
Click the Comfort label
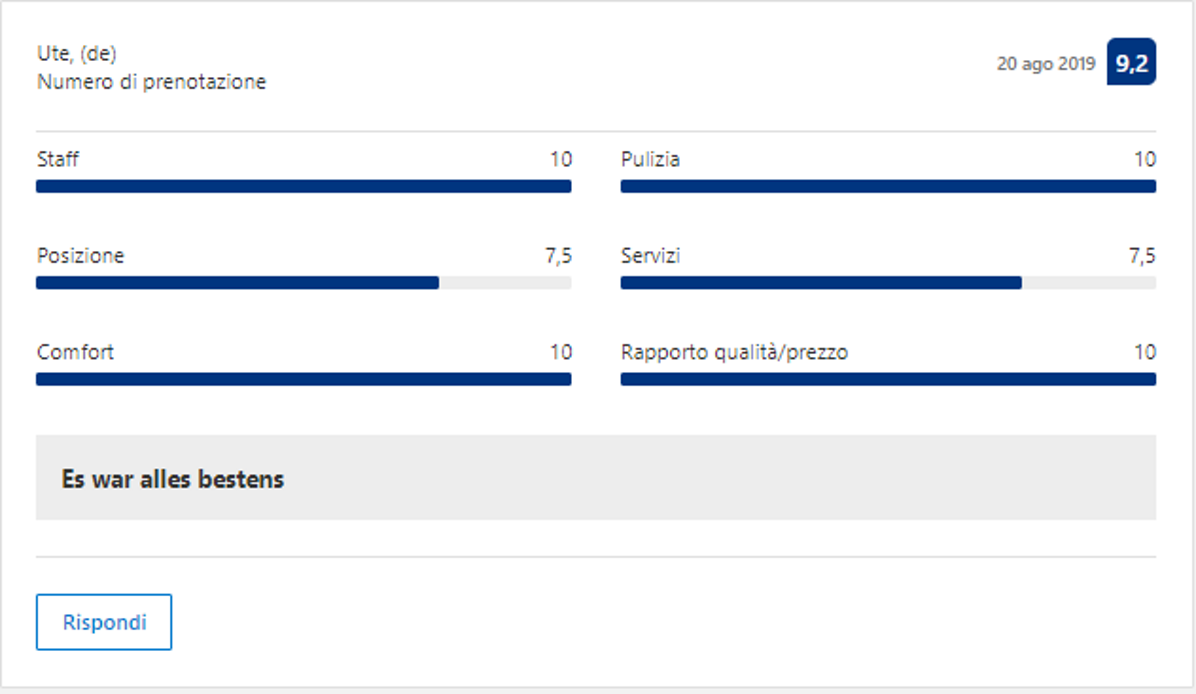(75, 352)
